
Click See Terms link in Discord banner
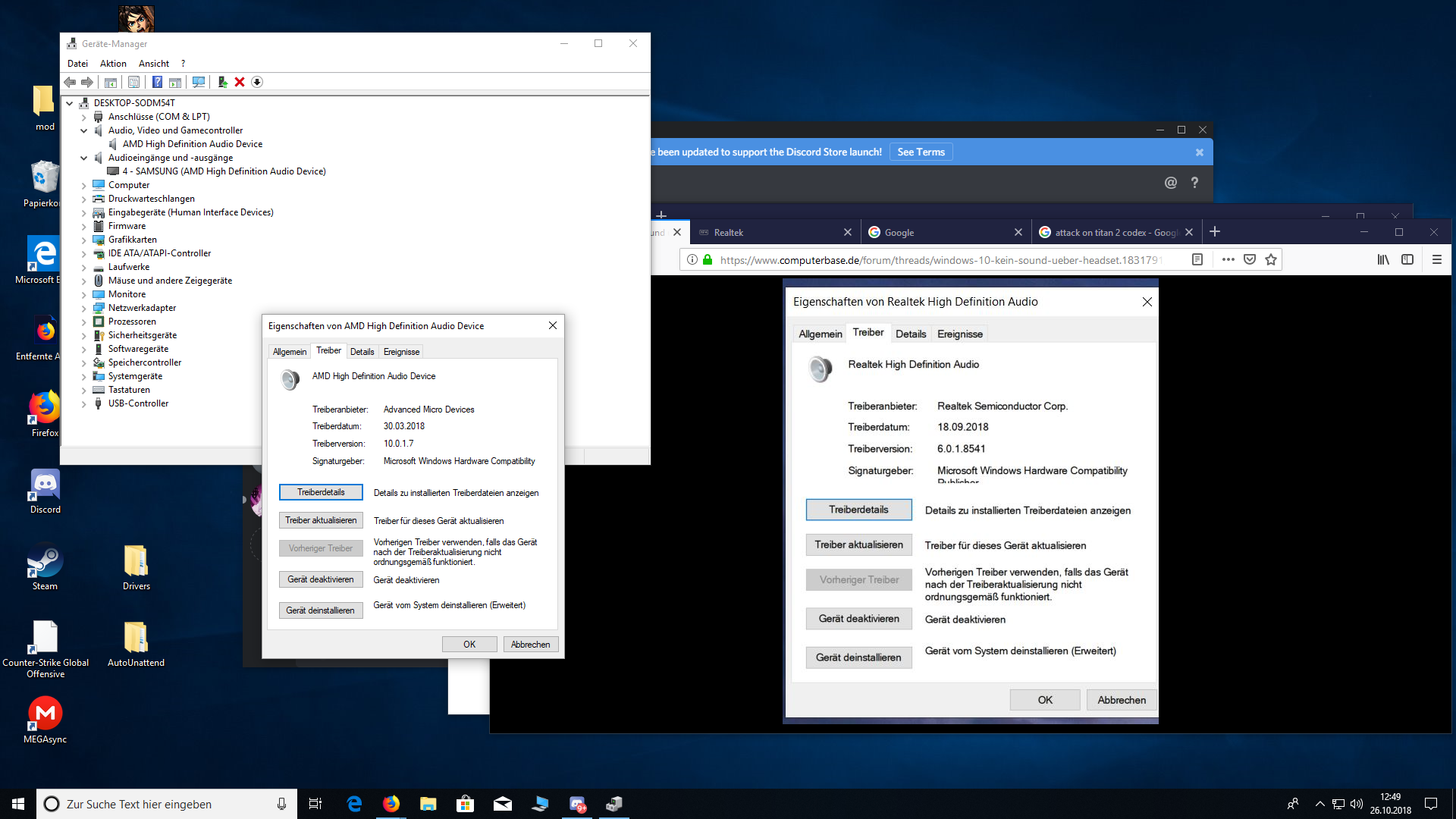(x=921, y=152)
